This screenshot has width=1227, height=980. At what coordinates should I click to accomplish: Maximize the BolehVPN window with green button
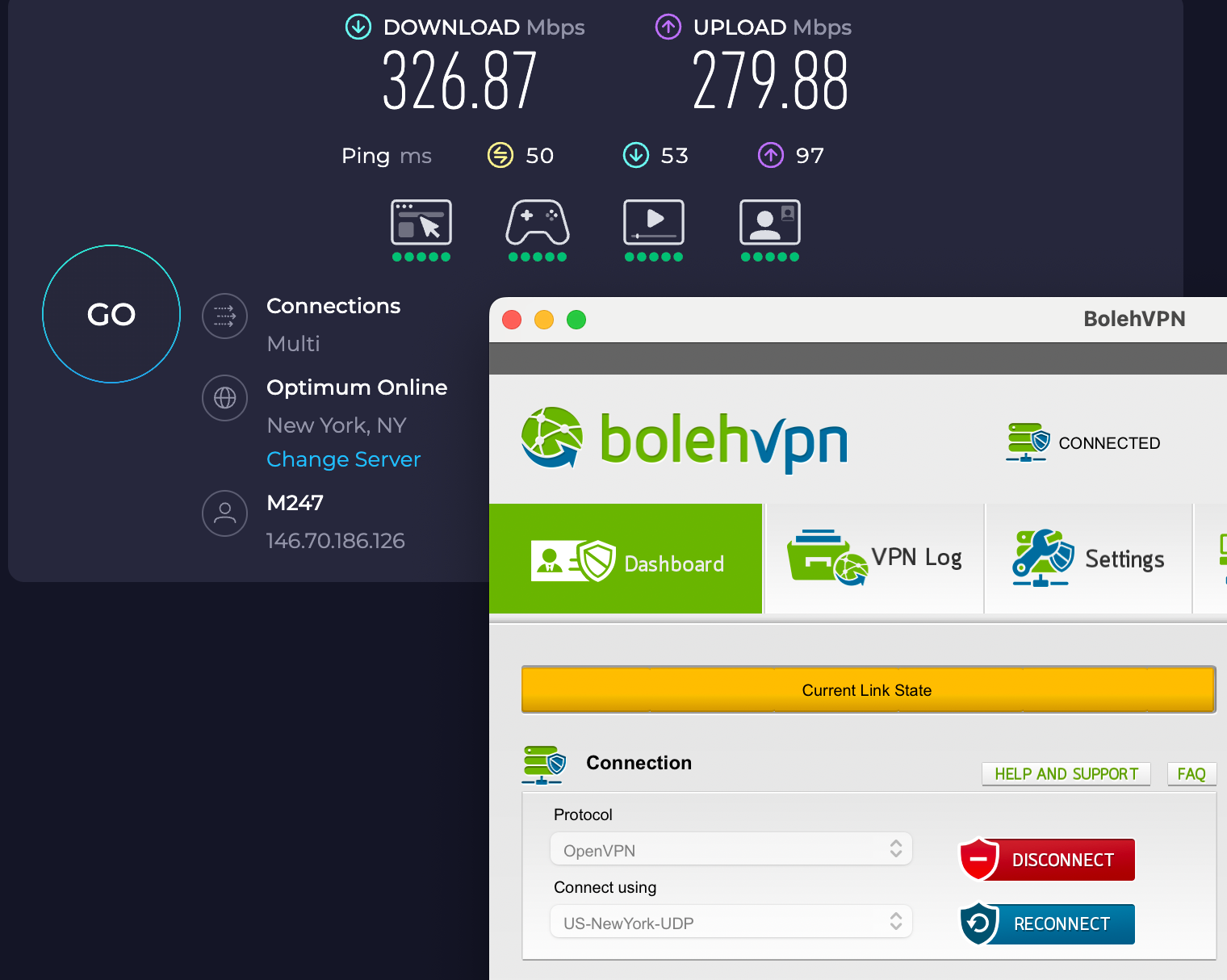click(576, 320)
